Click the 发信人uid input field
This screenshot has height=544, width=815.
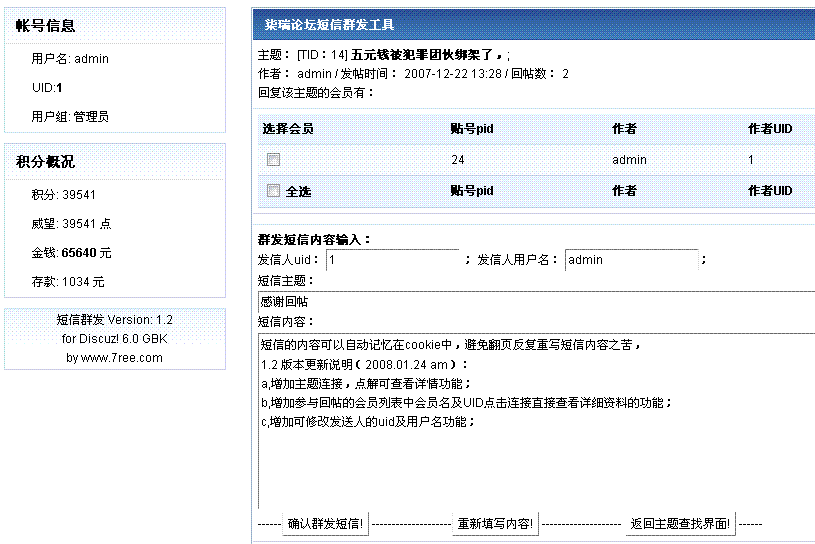pos(393,260)
